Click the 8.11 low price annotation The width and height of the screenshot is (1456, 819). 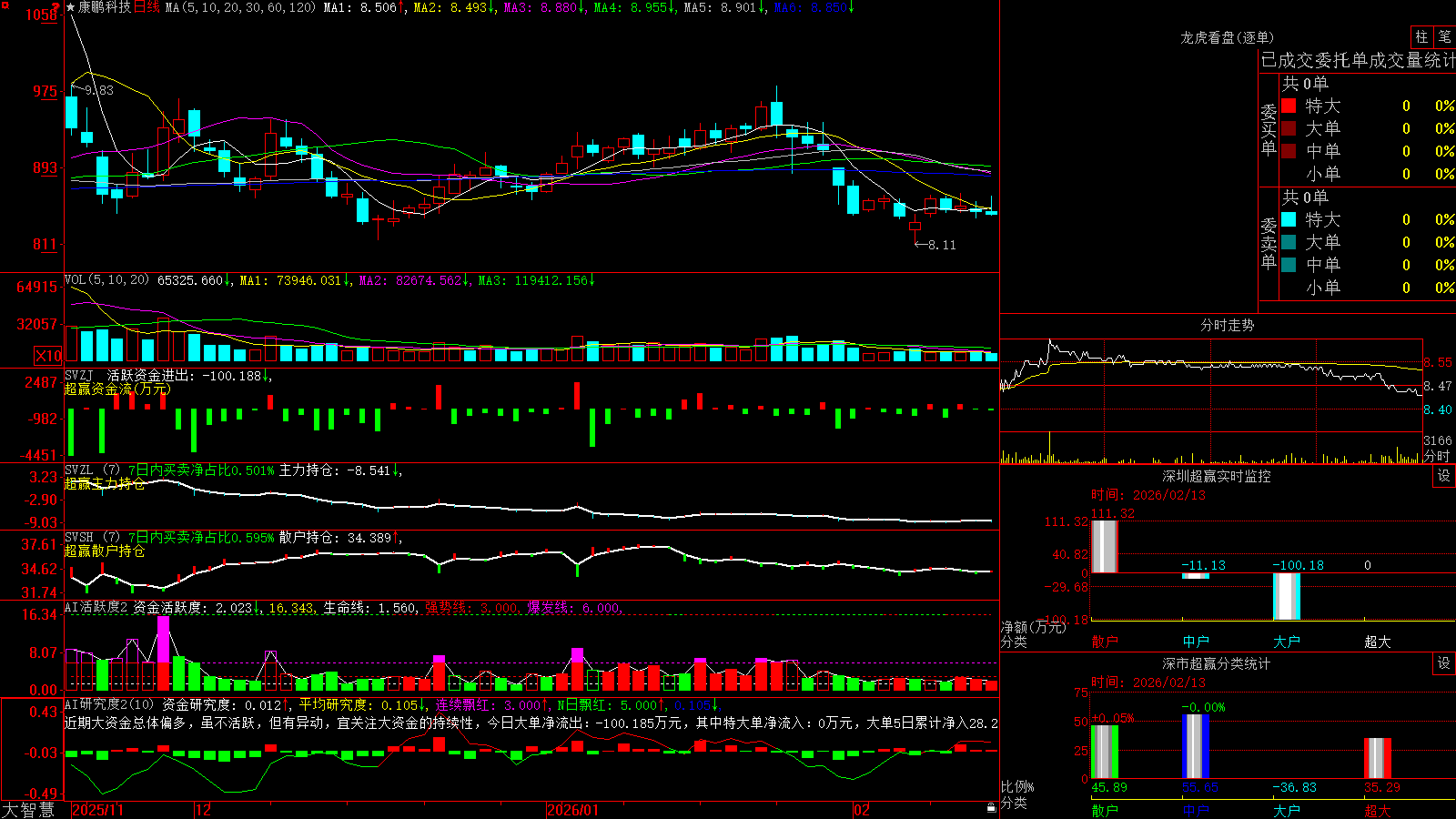pyautogui.click(x=942, y=245)
